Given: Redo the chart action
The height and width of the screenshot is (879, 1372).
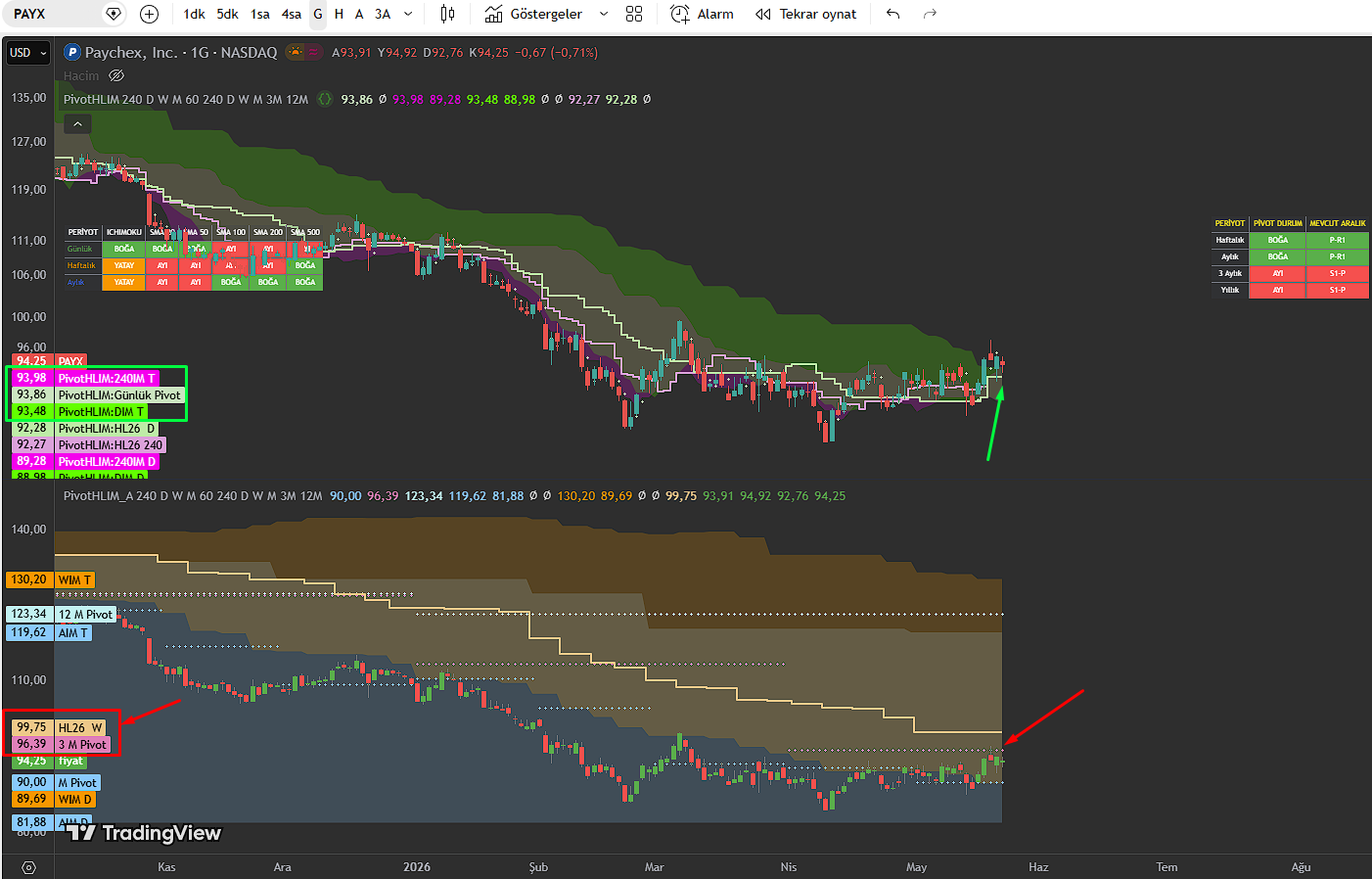Looking at the screenshot, I should pyautogui.click(x=930, y=14).
